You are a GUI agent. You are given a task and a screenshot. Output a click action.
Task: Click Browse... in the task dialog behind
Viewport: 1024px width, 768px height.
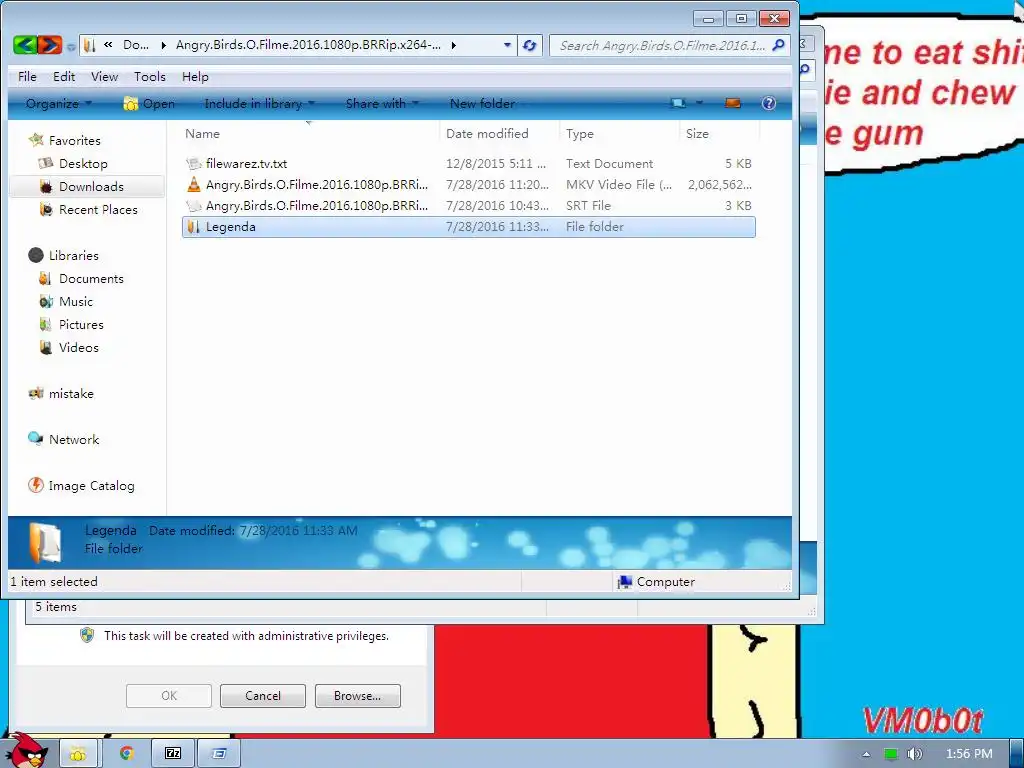[357, 696]
